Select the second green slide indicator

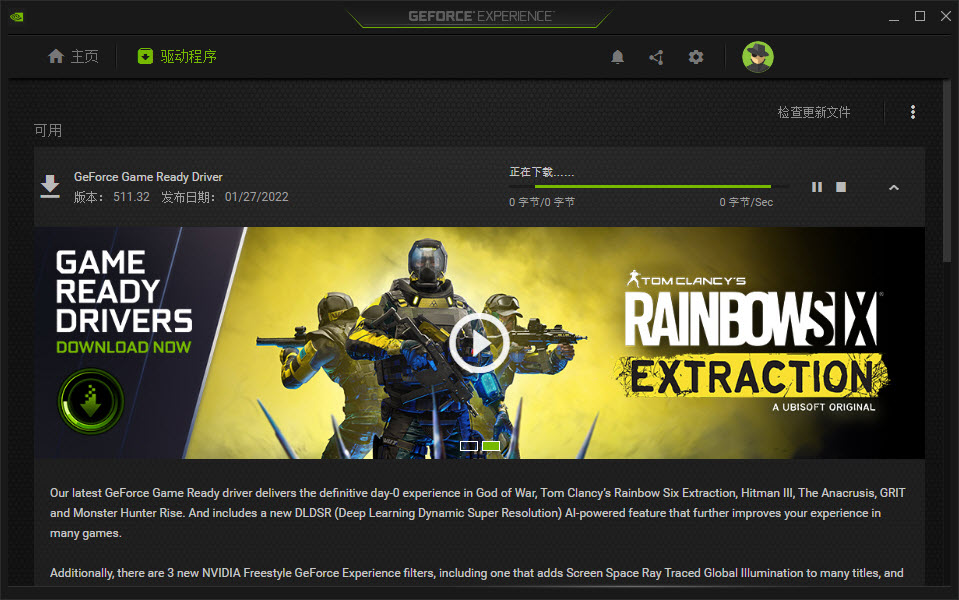pyautogui.click(x=491, y=446)
